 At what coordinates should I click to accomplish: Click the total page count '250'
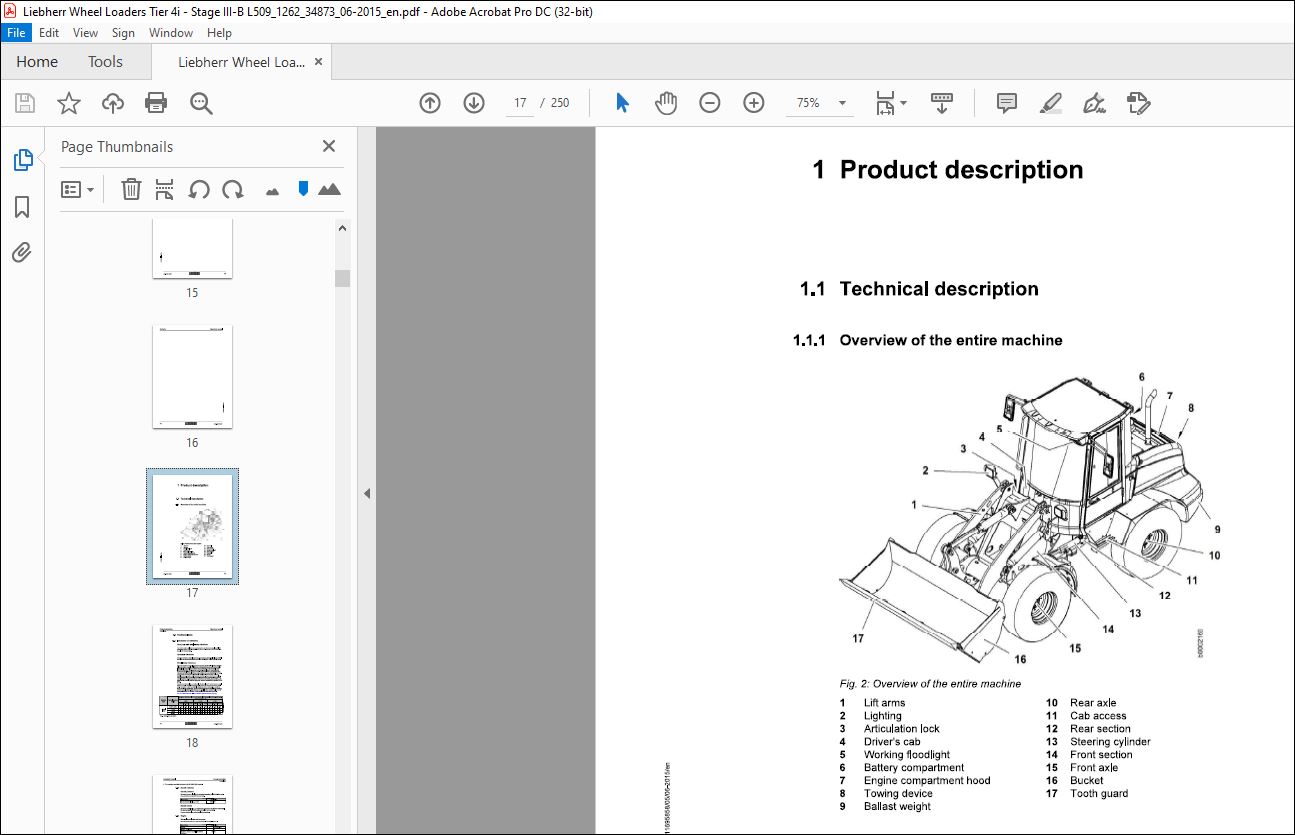coord(560,103)
